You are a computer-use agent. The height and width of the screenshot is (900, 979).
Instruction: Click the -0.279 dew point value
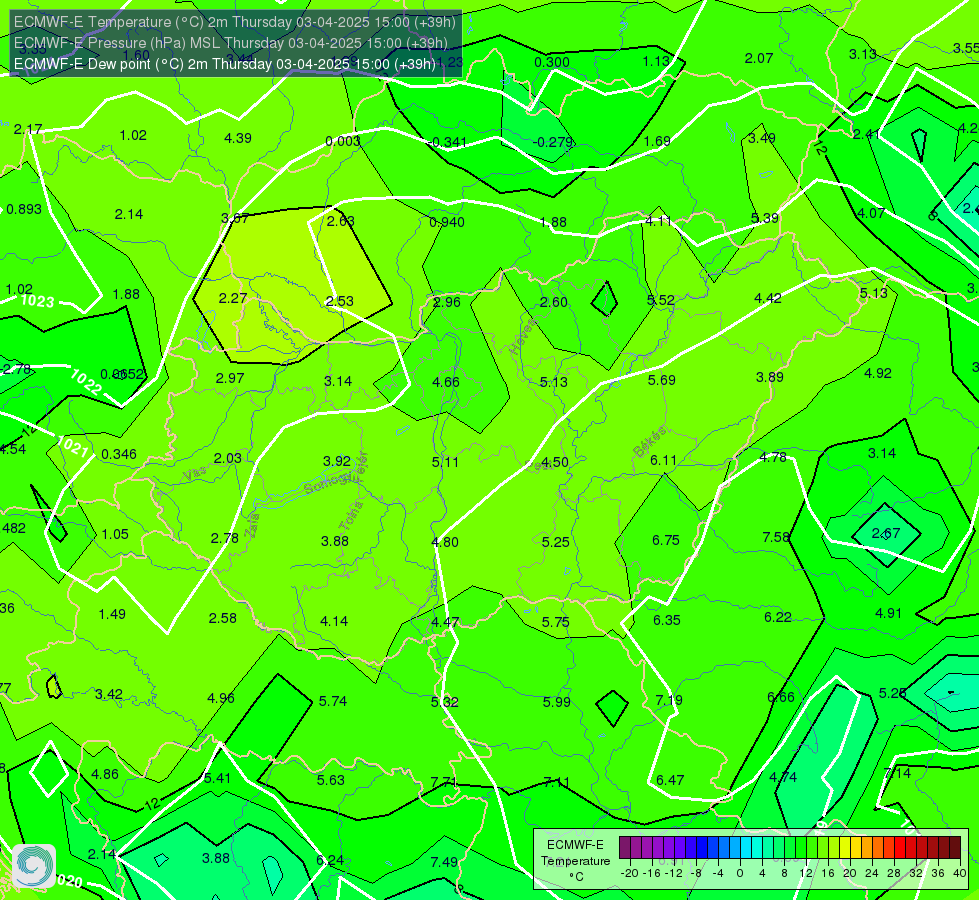click(553, 142)
